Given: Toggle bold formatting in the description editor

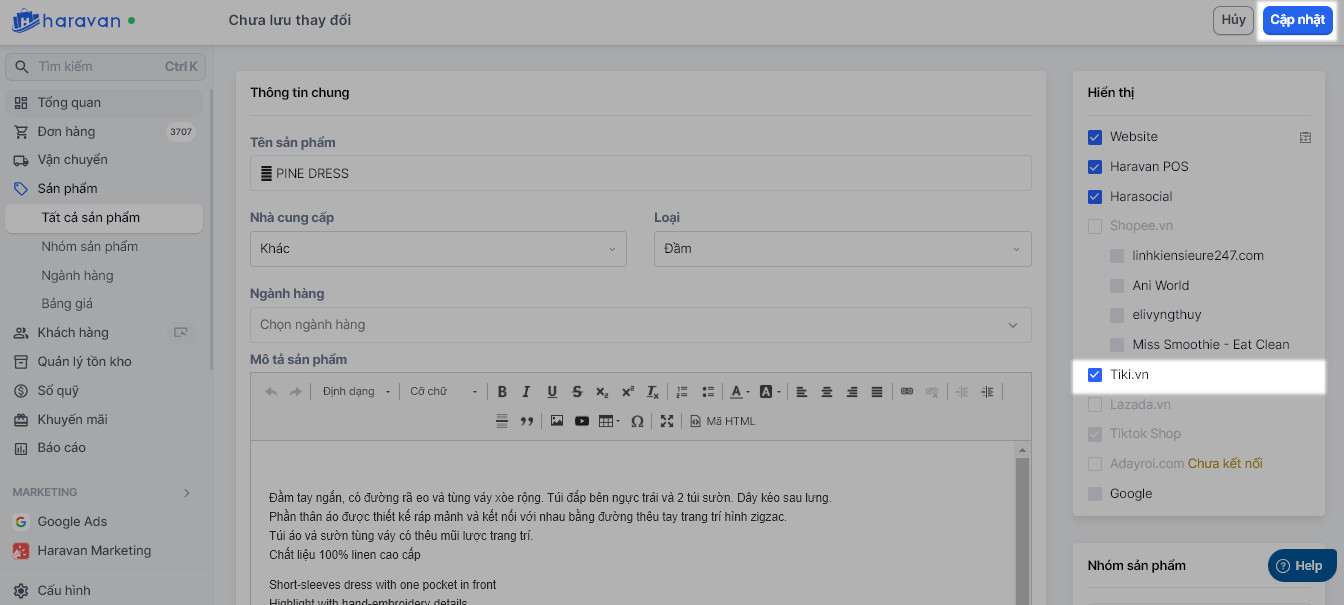Looking at the screenshot, I should click(502, 392).
